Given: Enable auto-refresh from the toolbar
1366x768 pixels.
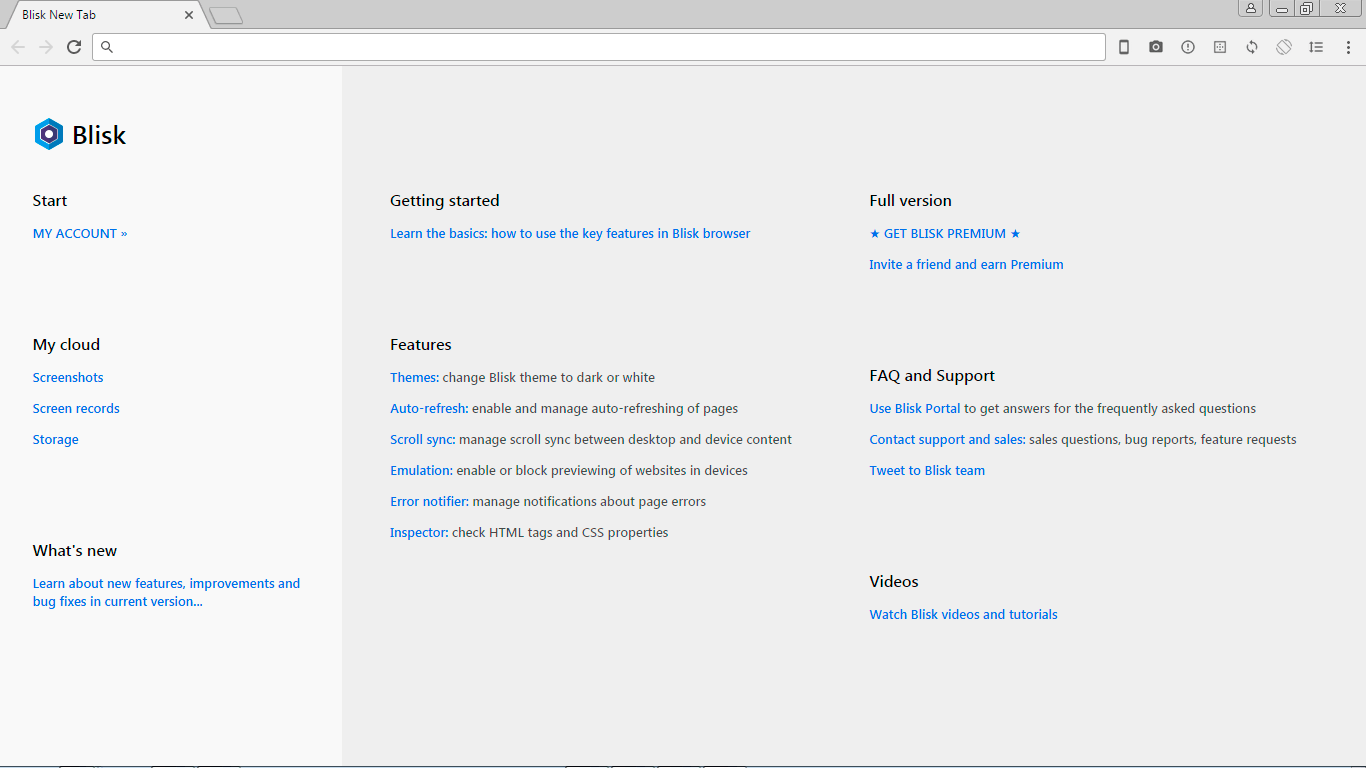Looking at the screenshot, I should click(x=1252, y=46).
